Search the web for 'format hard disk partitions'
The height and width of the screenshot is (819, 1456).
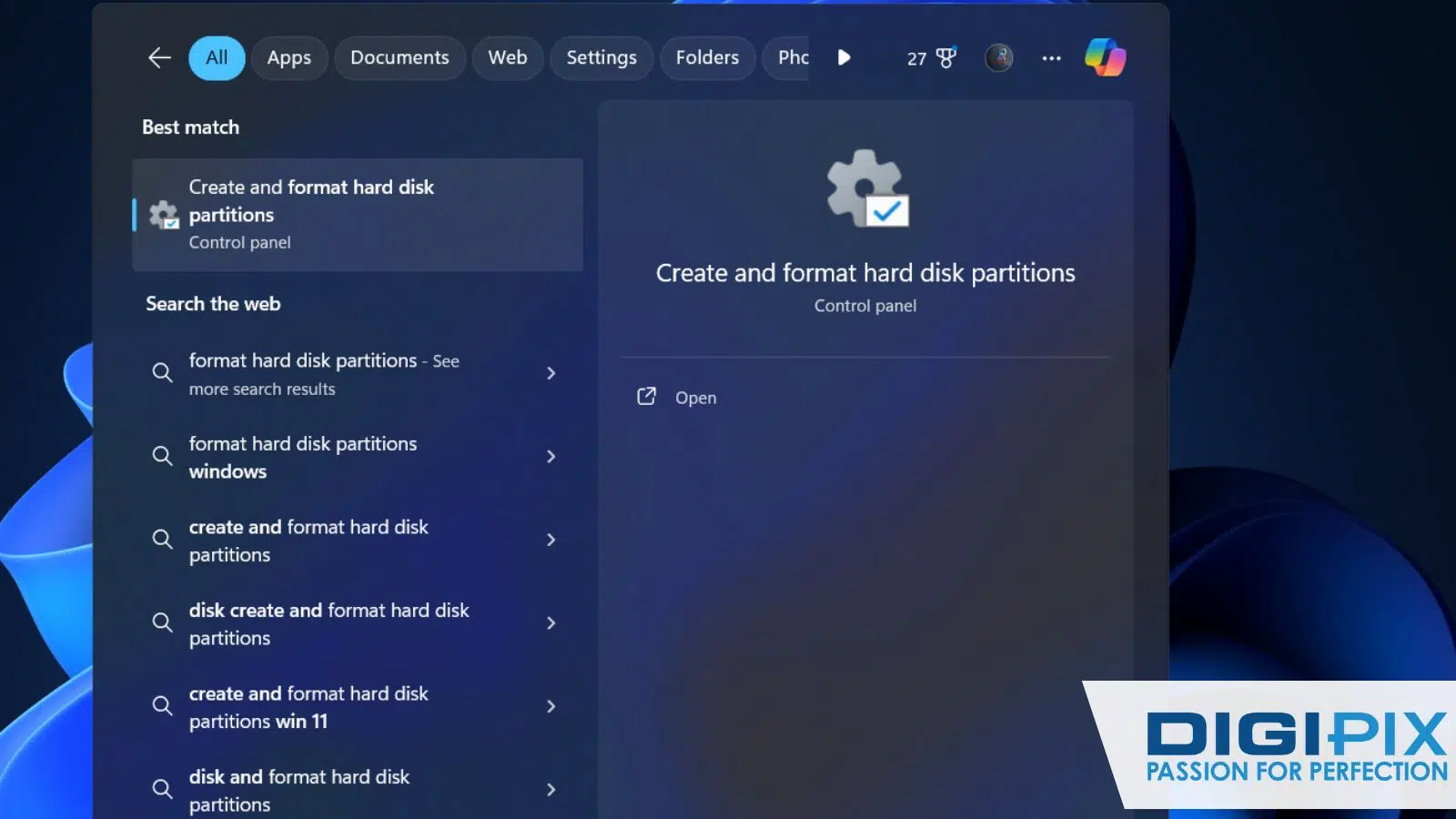323,374
